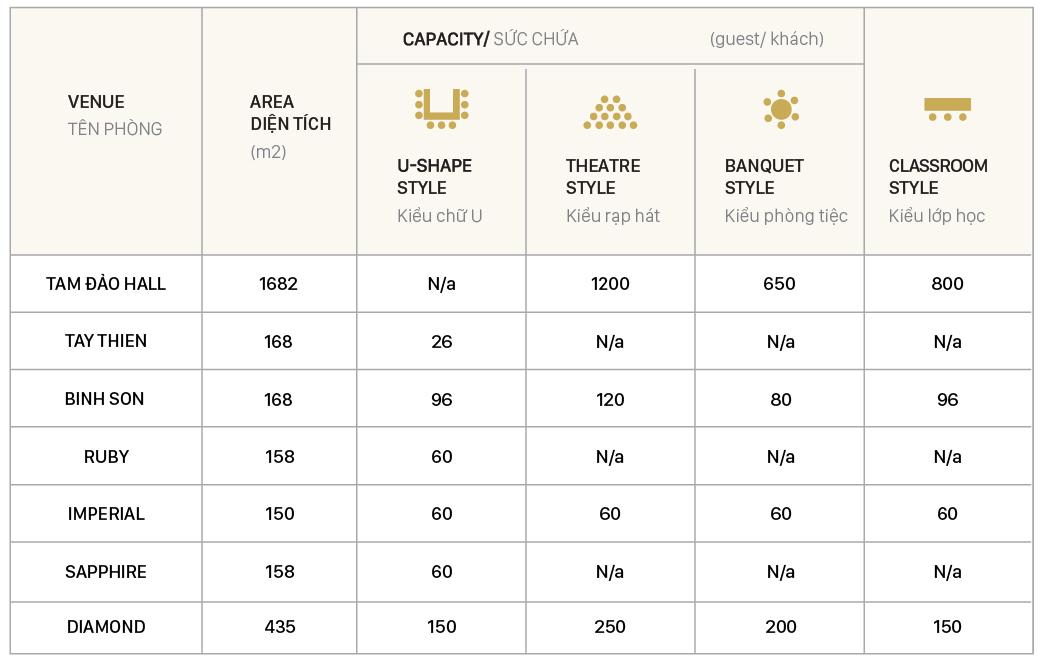Select the BINH SON venue name
The image size is (1044, 664).
[105, 399]
